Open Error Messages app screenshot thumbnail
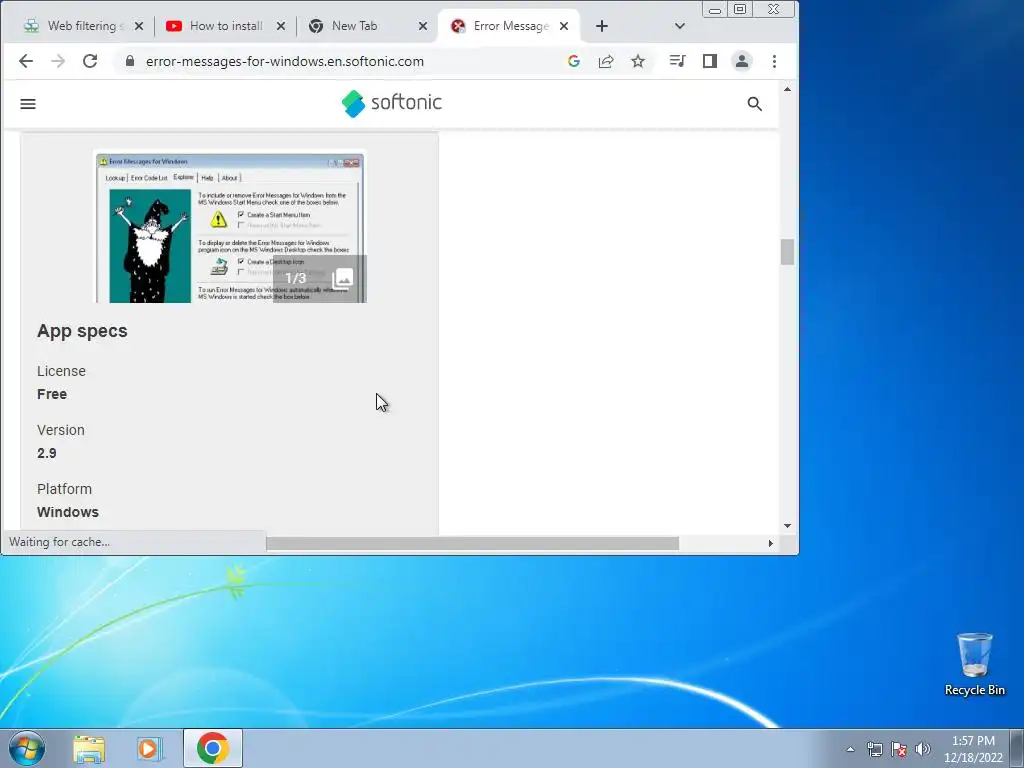1024x768 pixels. [x=230, y=227]
